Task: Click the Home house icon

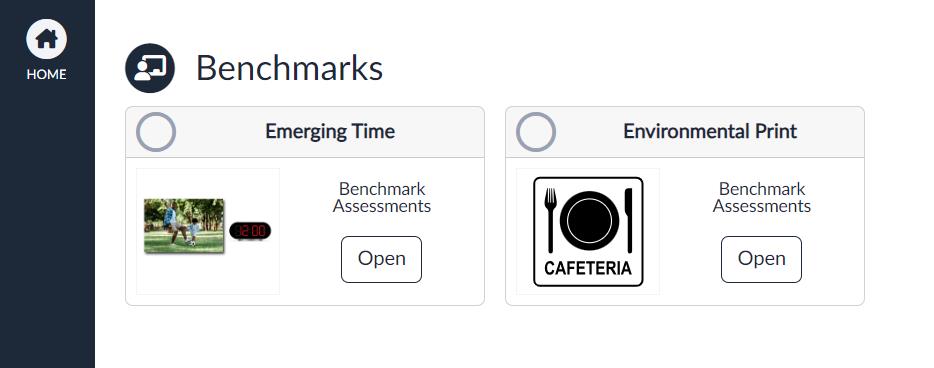Action: pos(46,39)
